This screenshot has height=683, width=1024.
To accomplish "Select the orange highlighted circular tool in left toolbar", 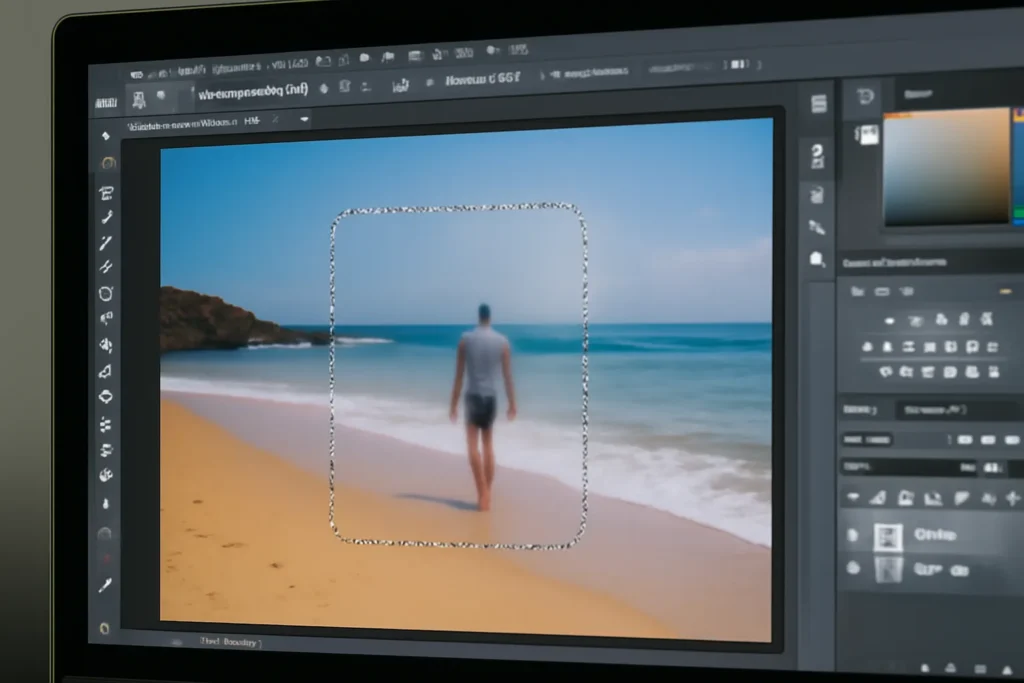I will (108, 163).
